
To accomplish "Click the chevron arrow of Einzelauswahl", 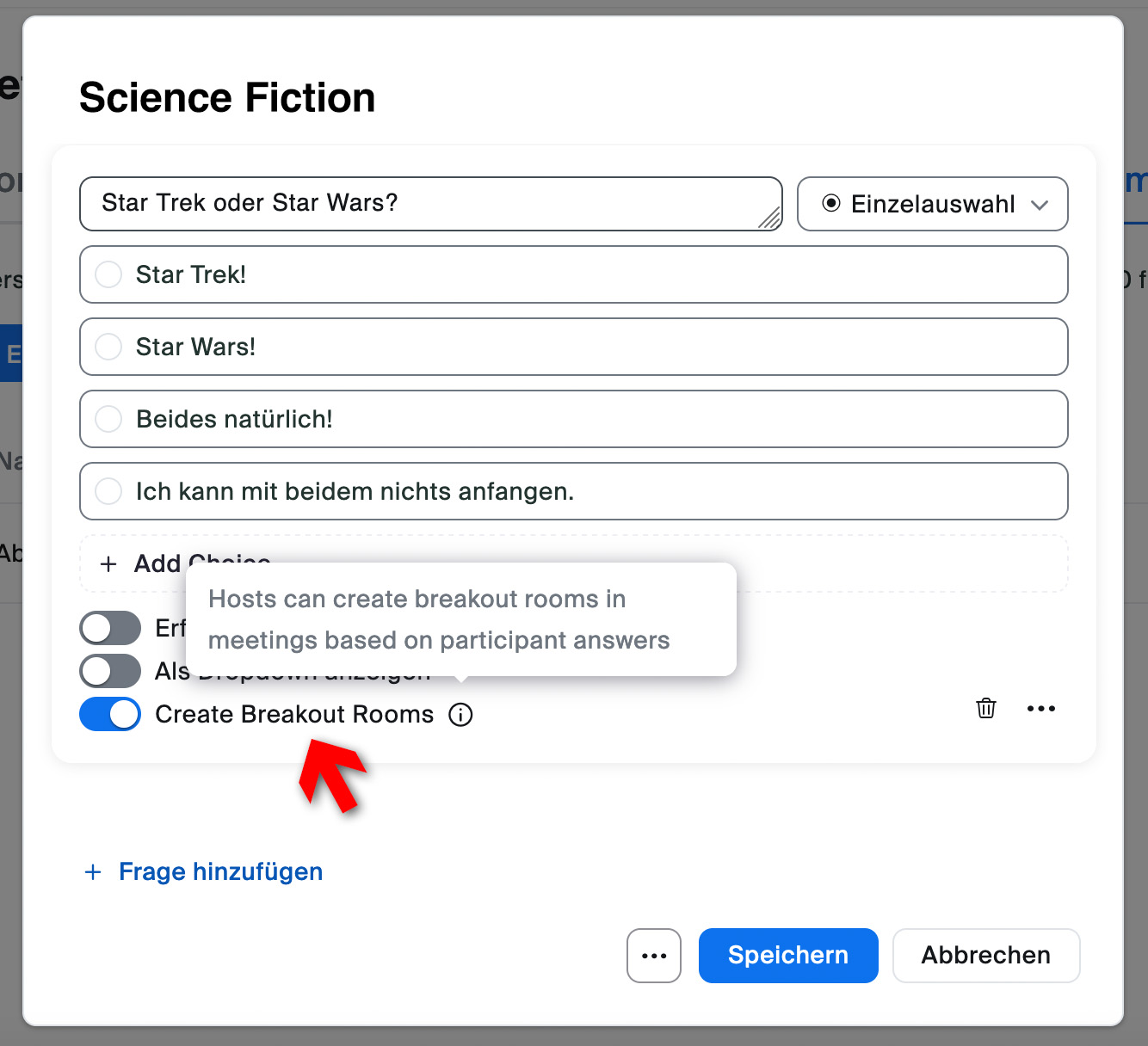I will (1040, 205).
